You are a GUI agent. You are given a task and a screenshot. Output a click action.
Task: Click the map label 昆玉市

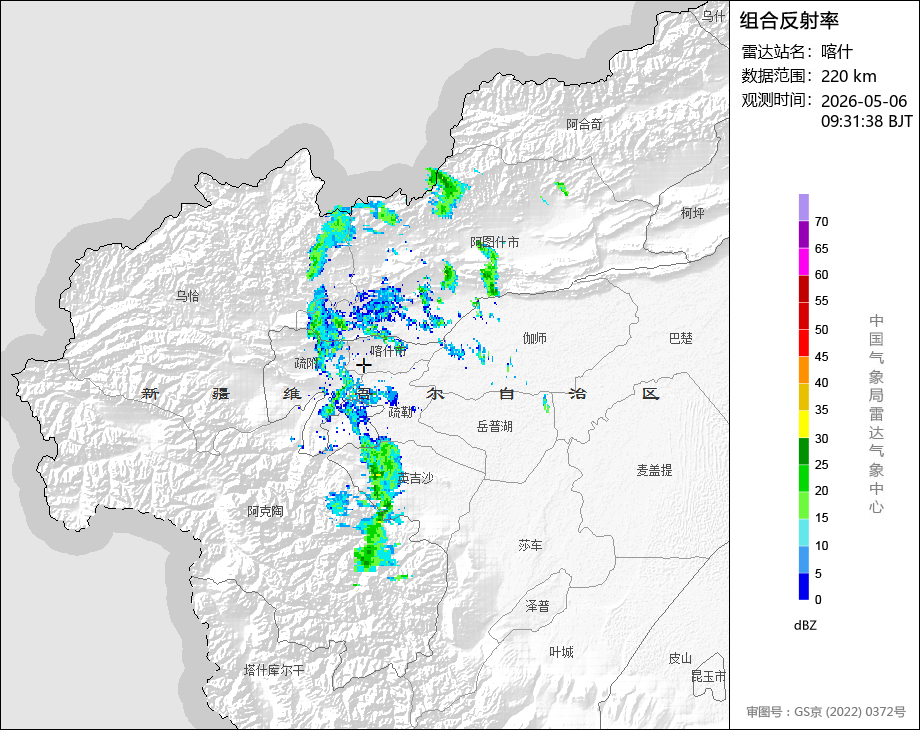click(x=708, y=676)
